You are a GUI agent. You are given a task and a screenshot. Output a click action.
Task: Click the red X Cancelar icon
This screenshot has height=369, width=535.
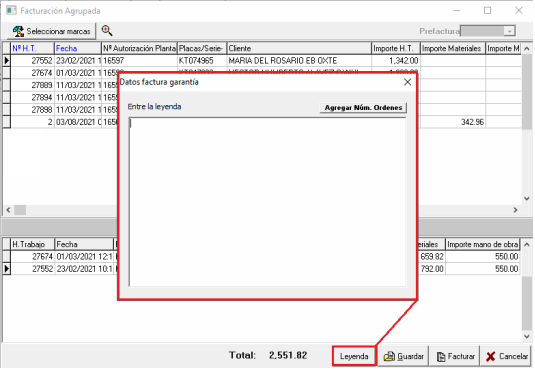[x=490, y=357]
